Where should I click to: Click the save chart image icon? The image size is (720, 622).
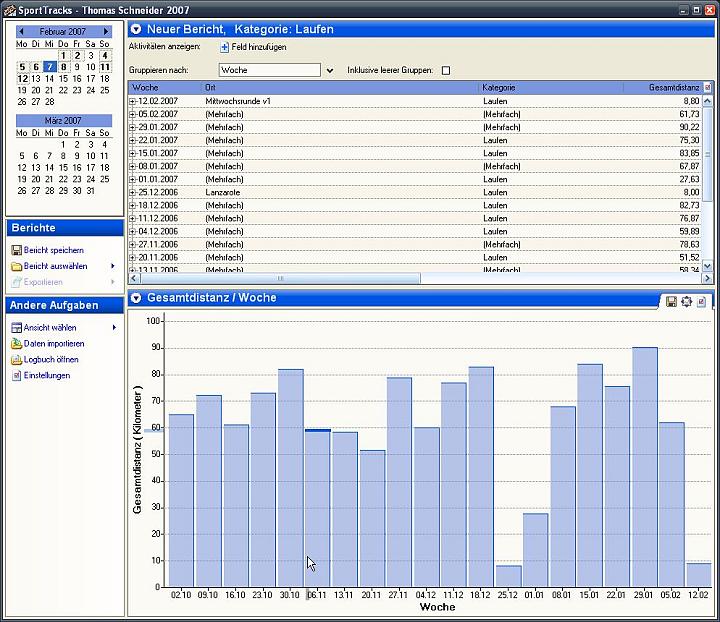click(x=671, y=302)
